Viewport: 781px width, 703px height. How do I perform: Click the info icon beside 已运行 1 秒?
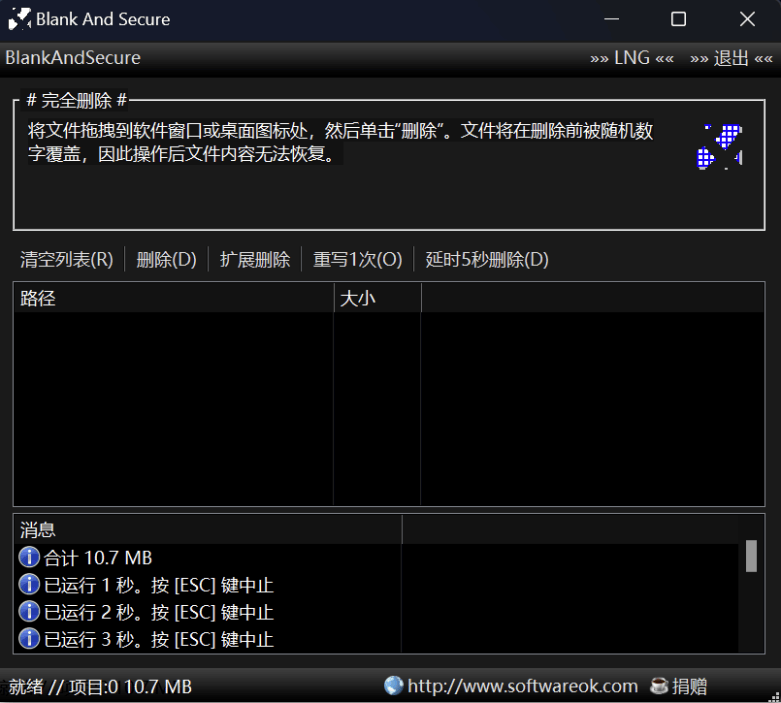coord(29,584)
